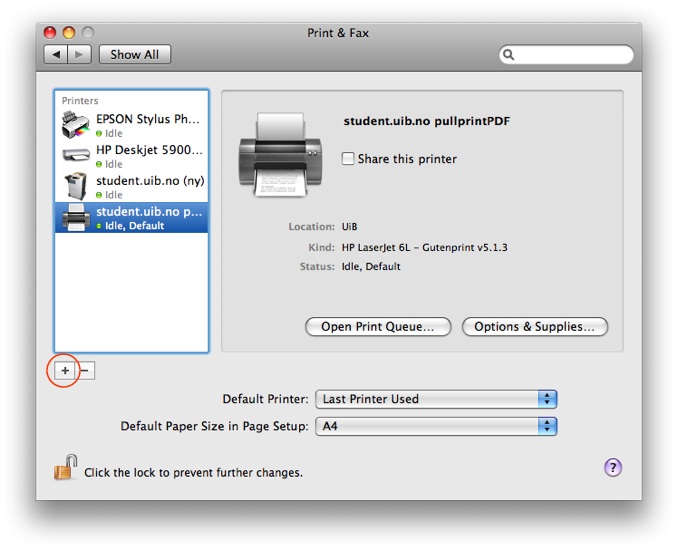Select the HP Deskjet 5900 printer icon
The image size is (678, 550).
pos(75,155)
